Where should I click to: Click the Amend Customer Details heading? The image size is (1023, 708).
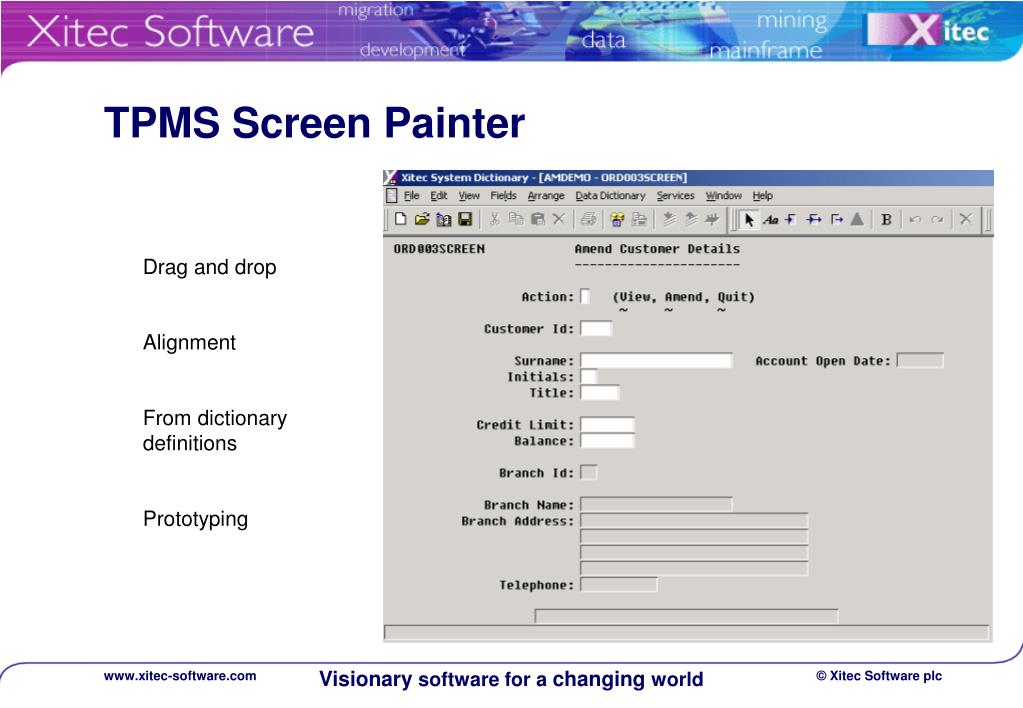[657, 249]
